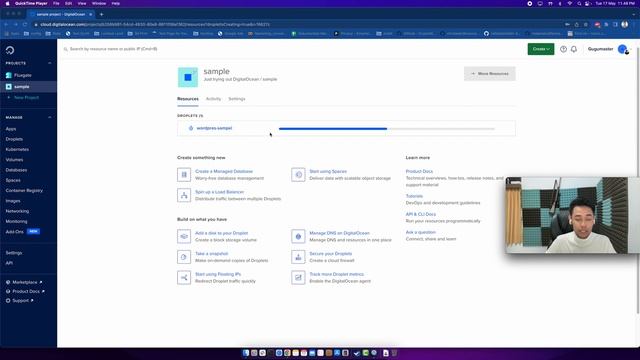Open the Window menu
This screenshot has height=360, width=640.
(x=99, y=3)
